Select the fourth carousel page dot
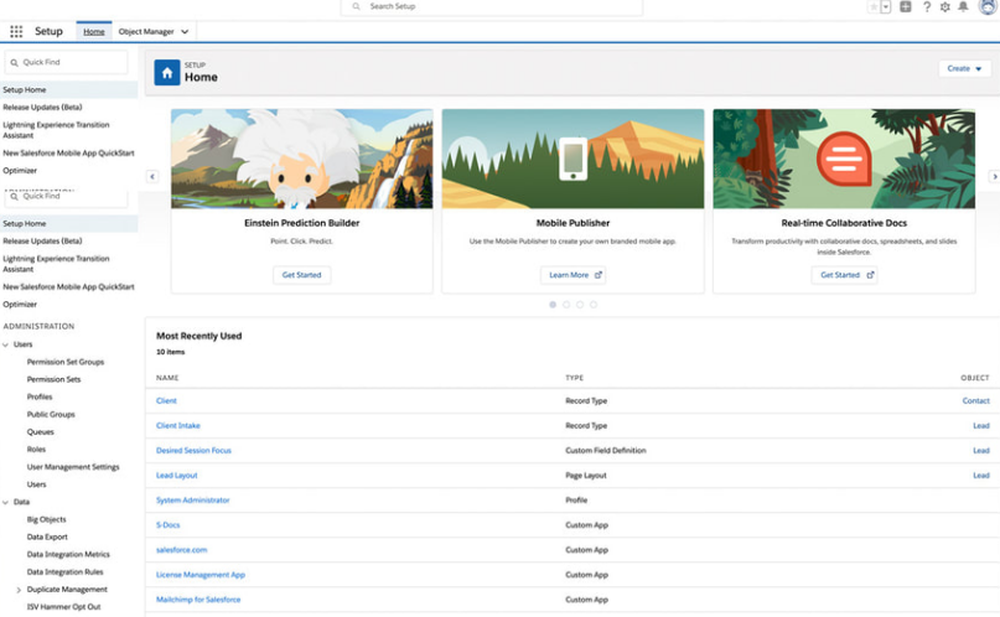This screenshot has height=617, width=1000. click(x=593, y=304)
